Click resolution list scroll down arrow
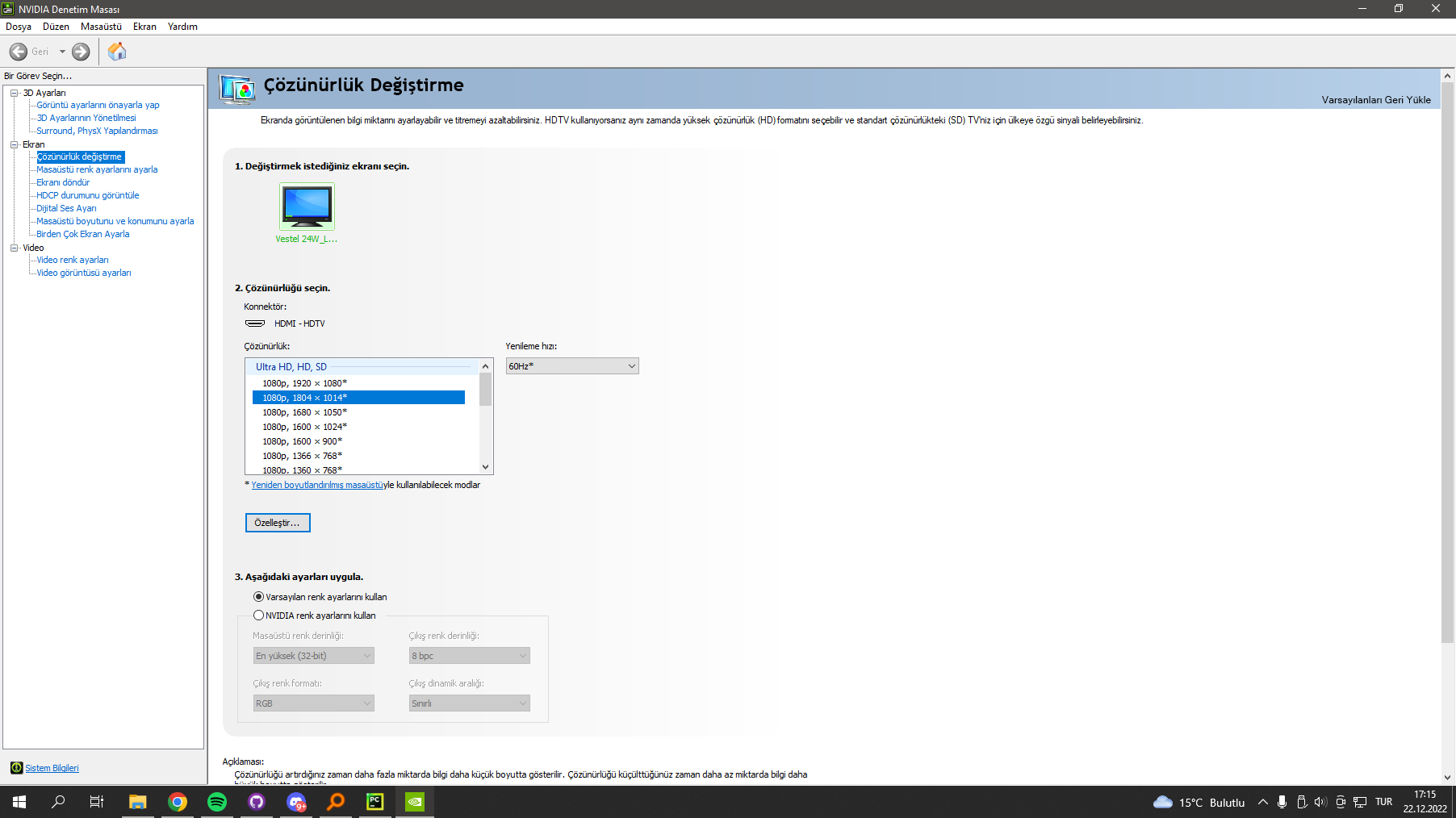 (x=486, y=467)
